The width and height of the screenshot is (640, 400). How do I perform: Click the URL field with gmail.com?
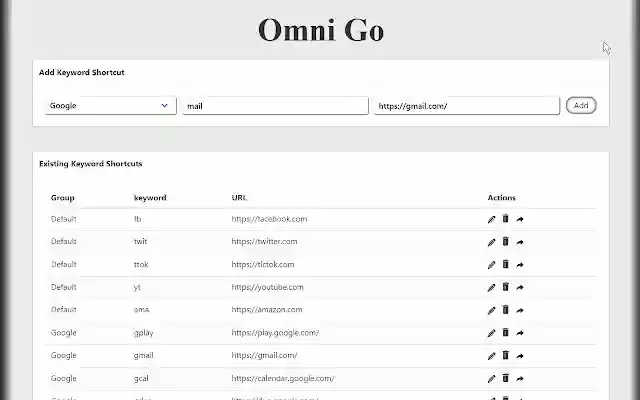466,105
